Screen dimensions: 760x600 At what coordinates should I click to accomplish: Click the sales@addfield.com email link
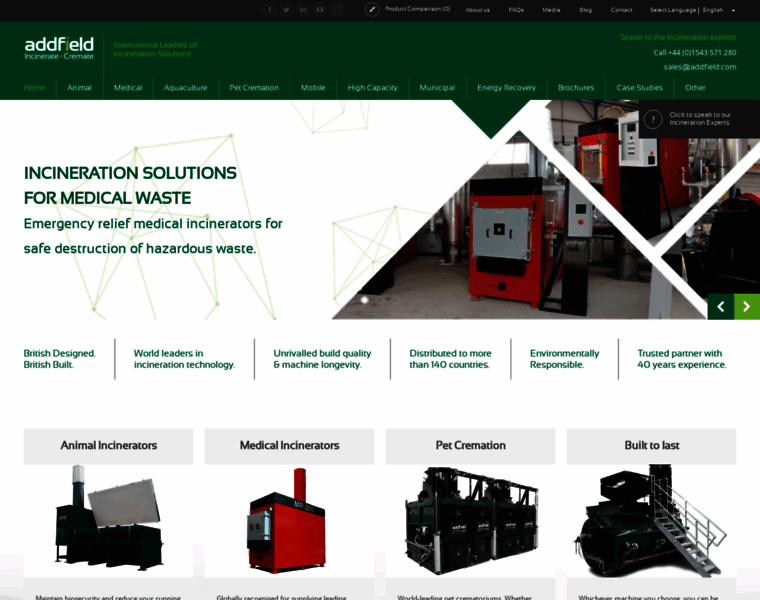[x=699, y=67]
